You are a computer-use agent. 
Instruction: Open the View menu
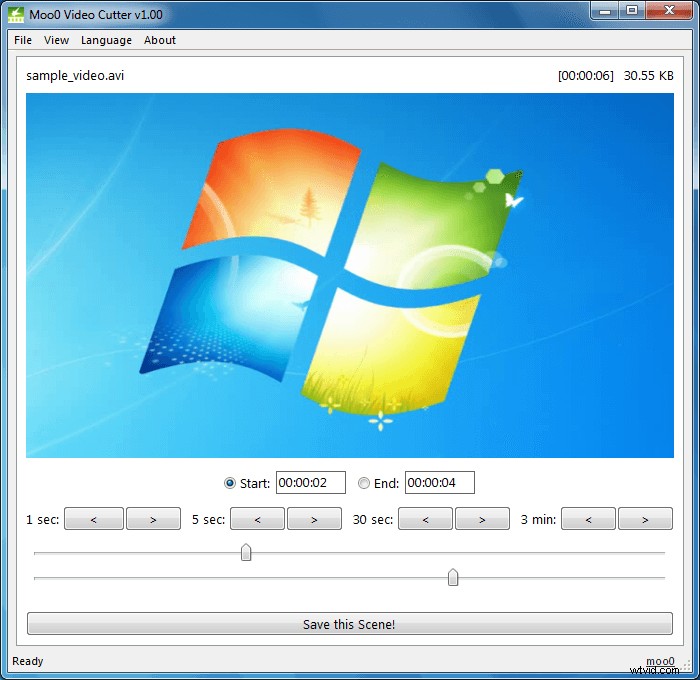(56, 40)
